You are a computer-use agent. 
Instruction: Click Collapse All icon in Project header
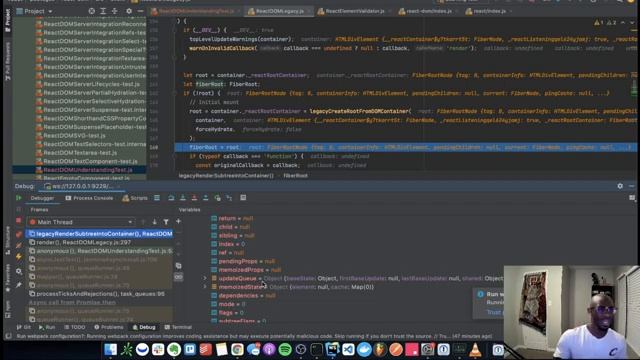pyautogui.click(x=115, y=11)
